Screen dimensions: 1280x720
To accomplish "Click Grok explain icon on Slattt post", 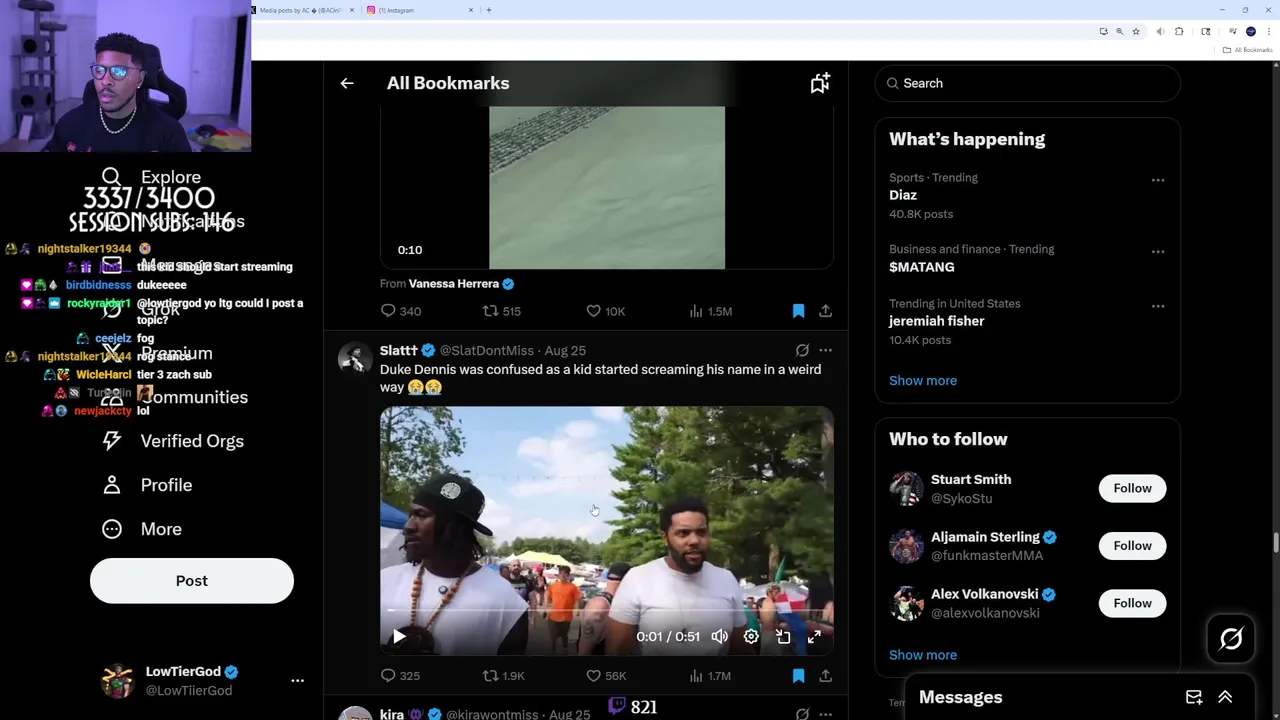I will pos(802,350).
